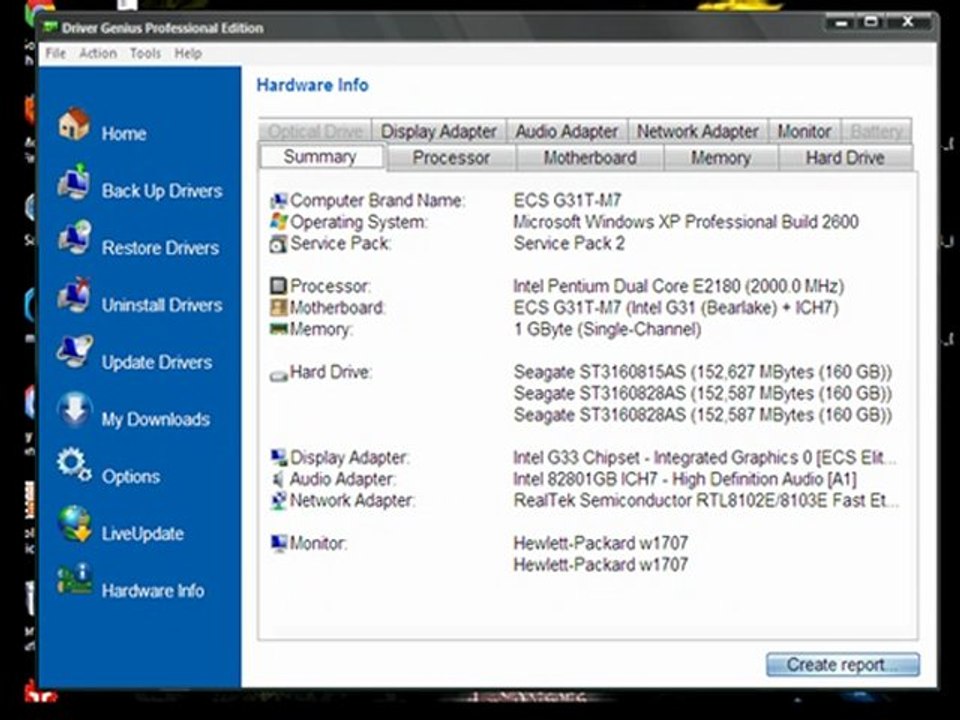
Task: Switch to the Monitor tab
Action: click(804, 131)
